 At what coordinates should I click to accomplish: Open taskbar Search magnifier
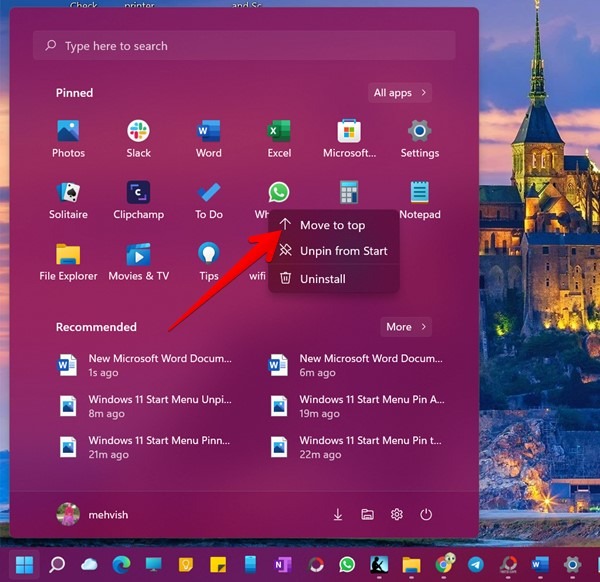pyautogui.click(x=57, y=565)
